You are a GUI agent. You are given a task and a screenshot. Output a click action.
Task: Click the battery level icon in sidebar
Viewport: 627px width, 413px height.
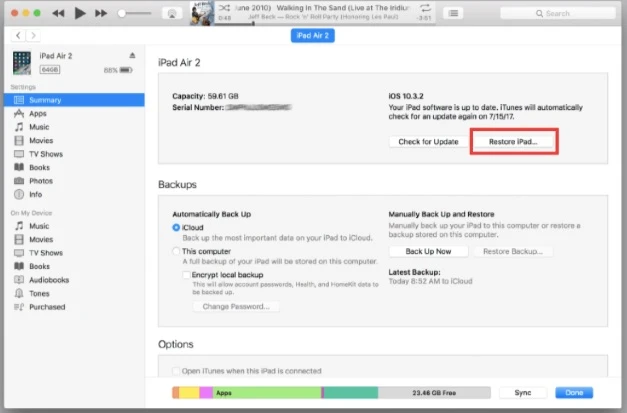pos(126,70)
